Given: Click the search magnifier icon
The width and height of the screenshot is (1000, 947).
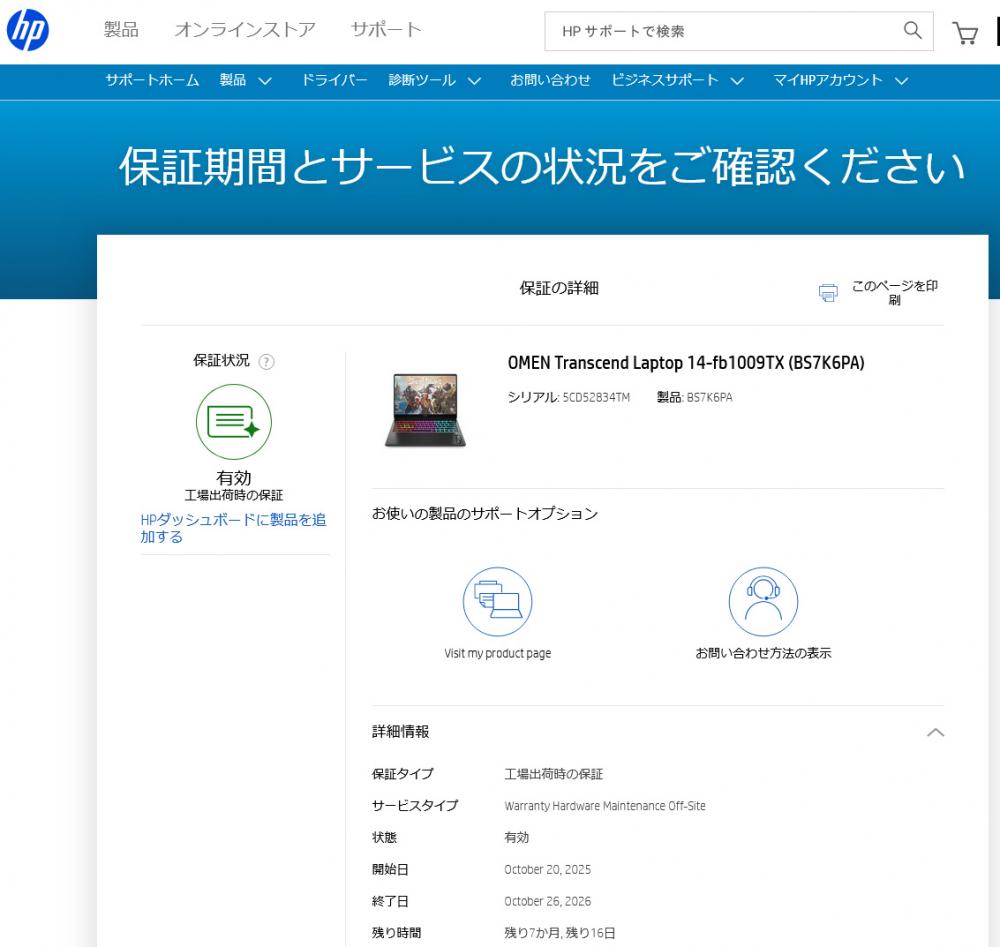Looking at the screenshot, I should [912, 31].
